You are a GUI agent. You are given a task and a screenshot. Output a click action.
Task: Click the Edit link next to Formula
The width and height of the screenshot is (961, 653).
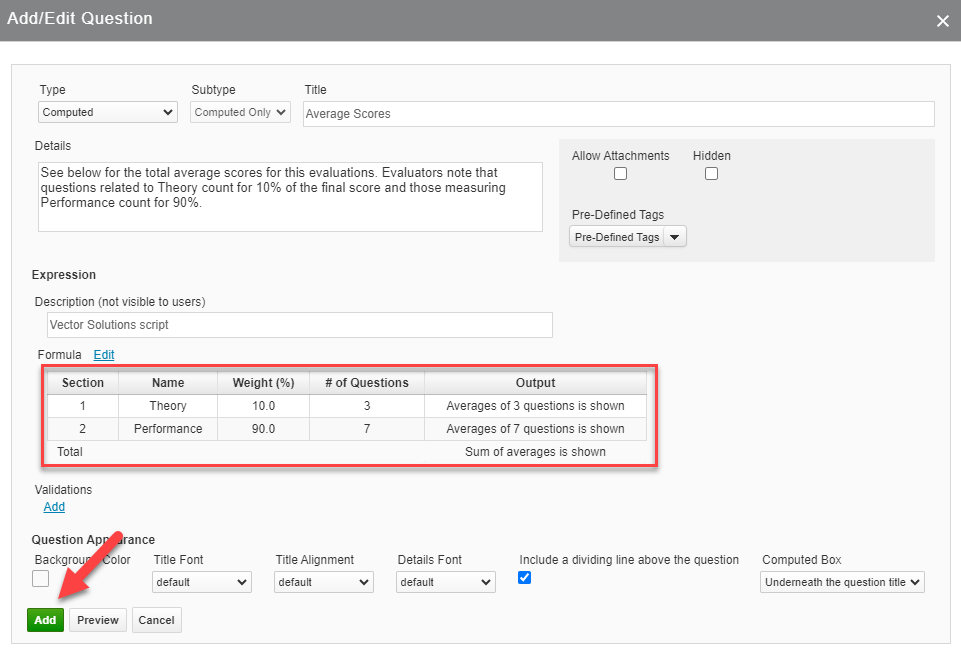coord(104,355)
